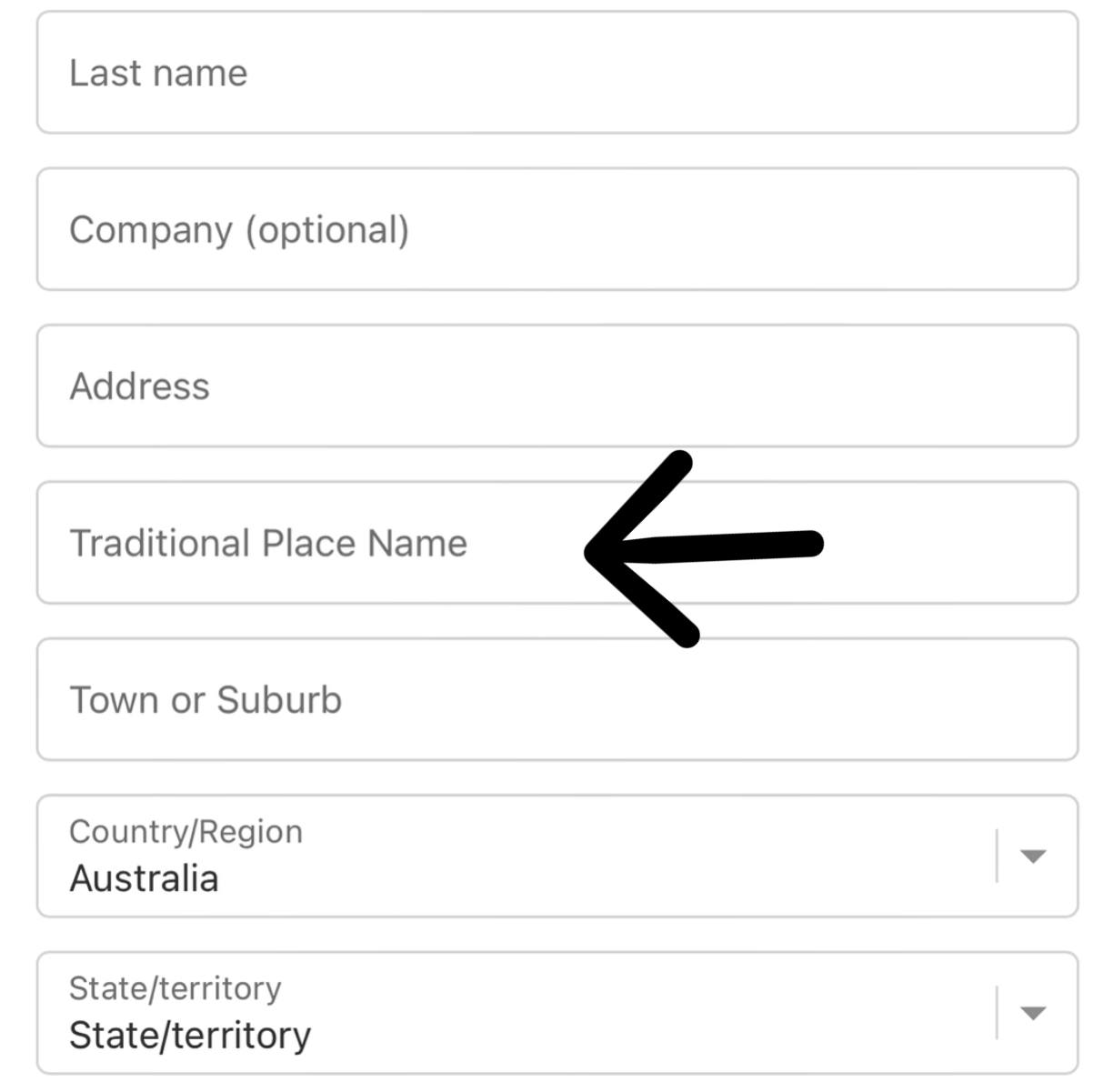Click the State/territory label text
Viewport: 1093px width, 1092px height.
(x=175, y=988)
